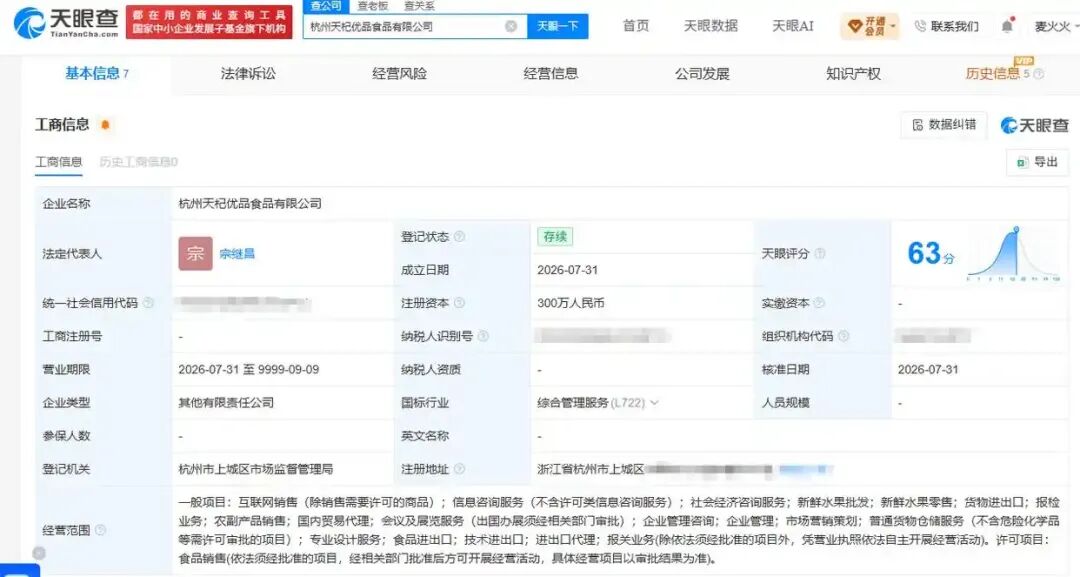Screen dimensions: 1080x577
Task: Click the red 宗 avatar of legal representative
Action: point(196,253)
